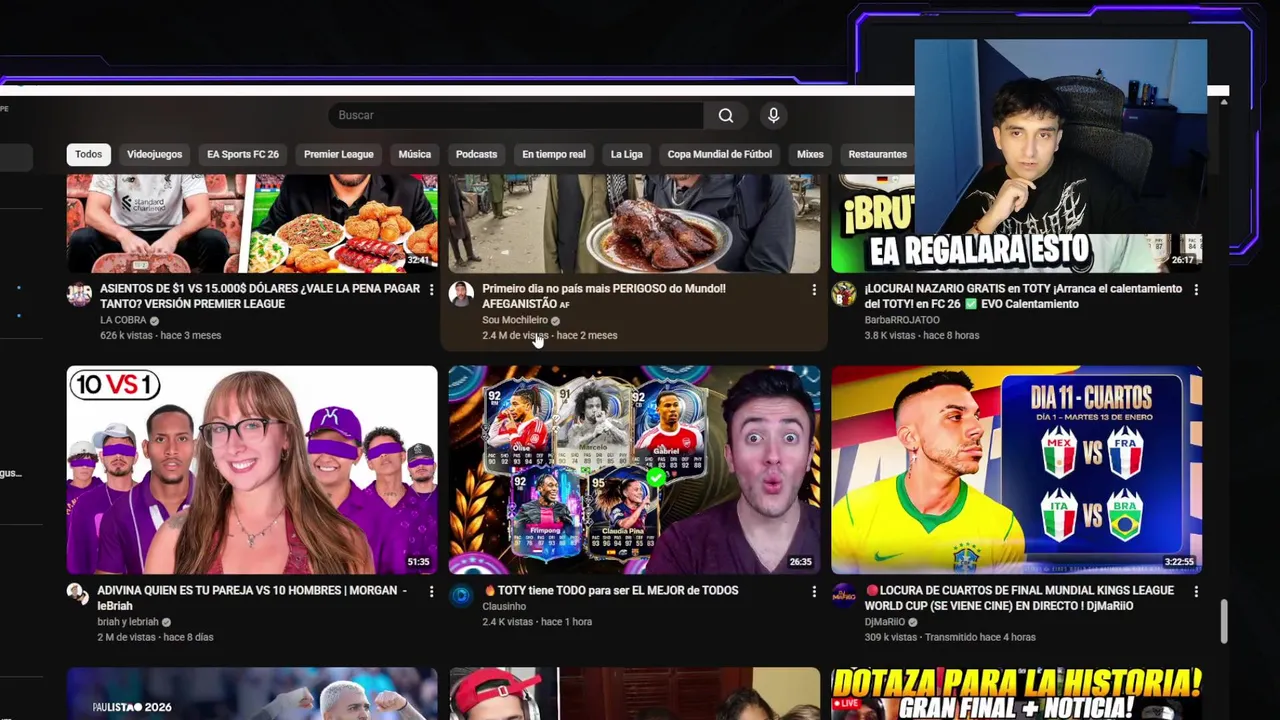This screenshot has width=1280, height=720.
Task: Click the page vertical scrollbar thumb
Action: click(1223, 622)
